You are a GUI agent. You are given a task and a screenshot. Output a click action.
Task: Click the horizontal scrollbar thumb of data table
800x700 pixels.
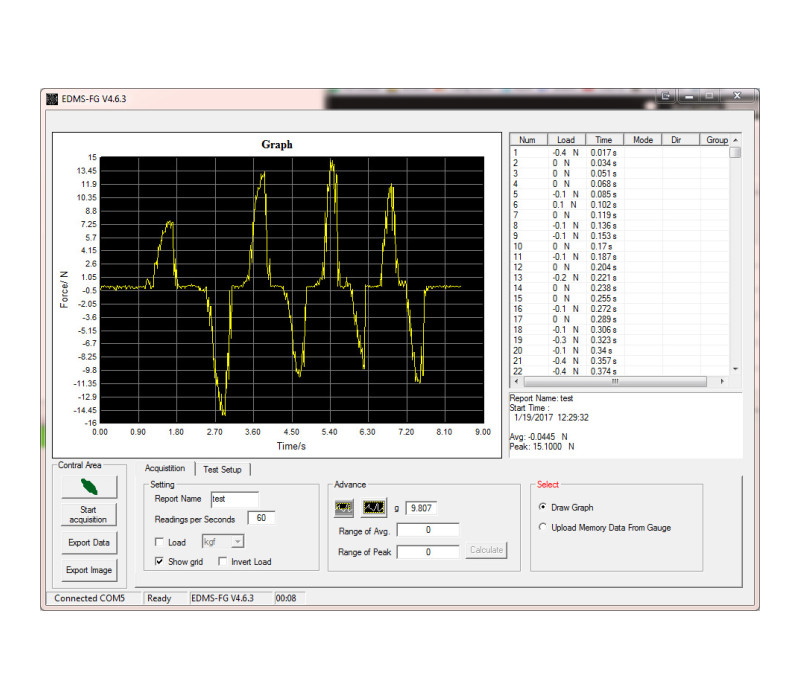click(x=615, y=381)
